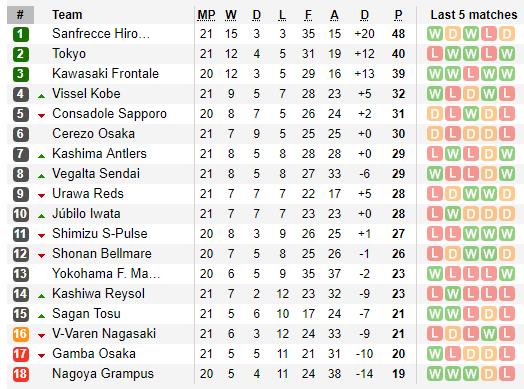Click the green rank 1 badge

pyautogui.click(x=21, y=34)
